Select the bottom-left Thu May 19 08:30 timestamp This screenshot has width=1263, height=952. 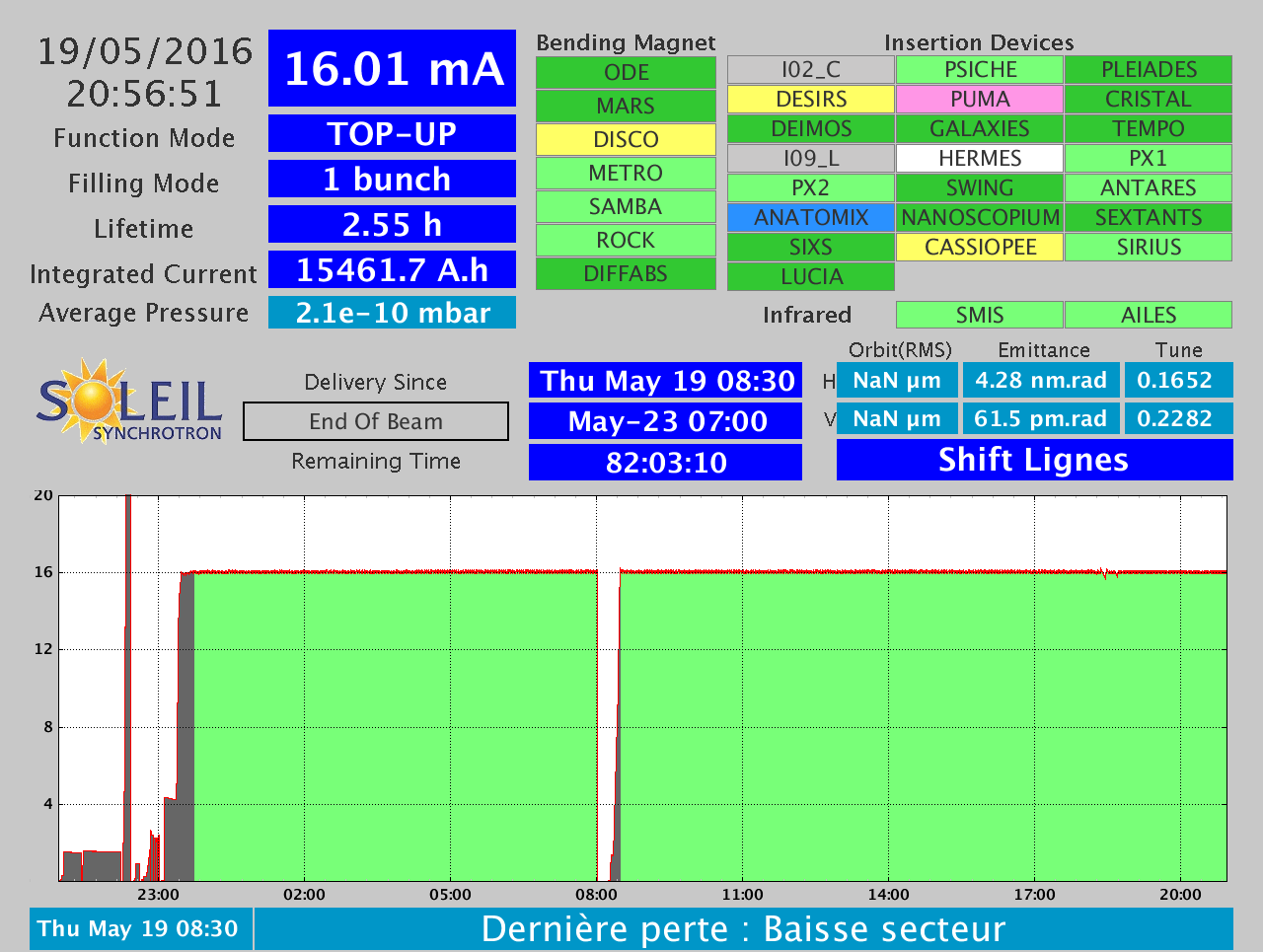click(140, 928)
